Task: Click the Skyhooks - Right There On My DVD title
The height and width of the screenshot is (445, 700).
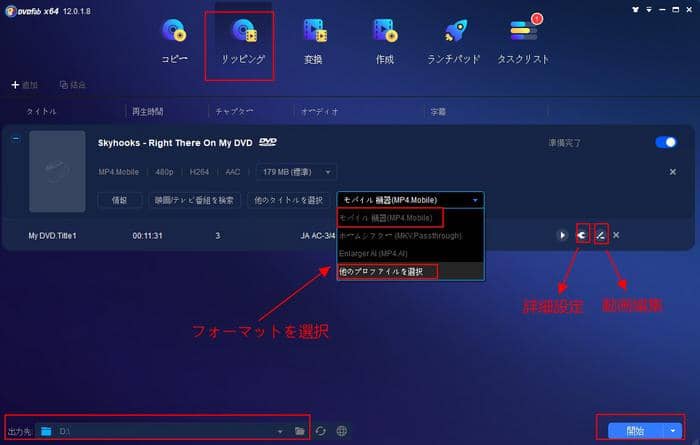Action: click(x=175, y=143)
